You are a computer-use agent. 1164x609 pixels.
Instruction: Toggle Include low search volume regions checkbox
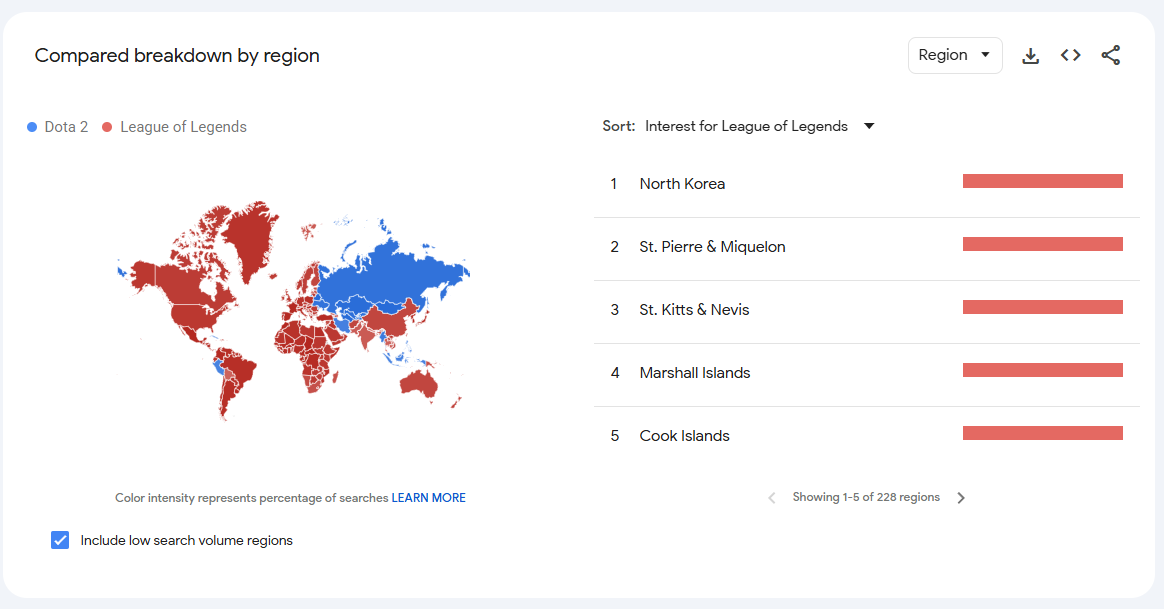tap(60, 540)
